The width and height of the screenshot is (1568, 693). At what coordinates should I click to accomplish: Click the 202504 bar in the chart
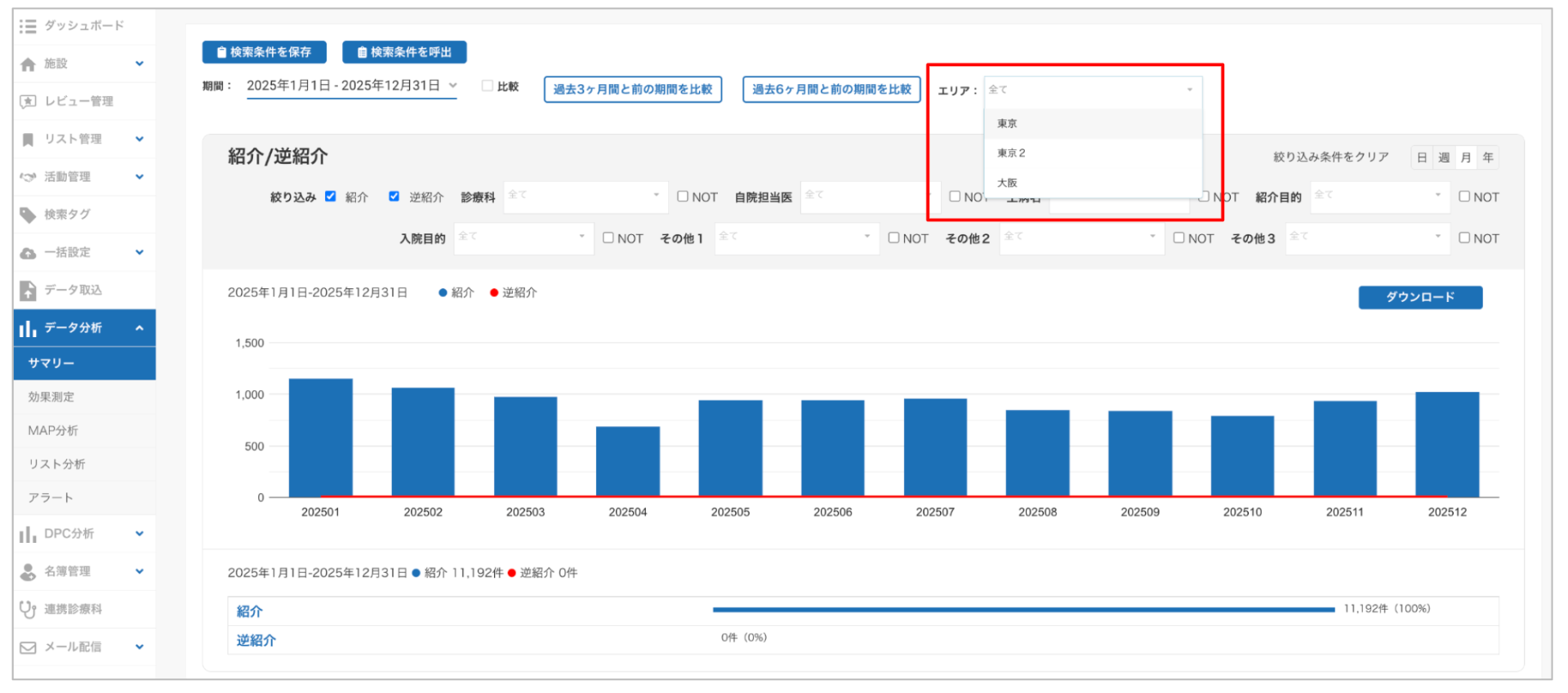pos(627,461)
